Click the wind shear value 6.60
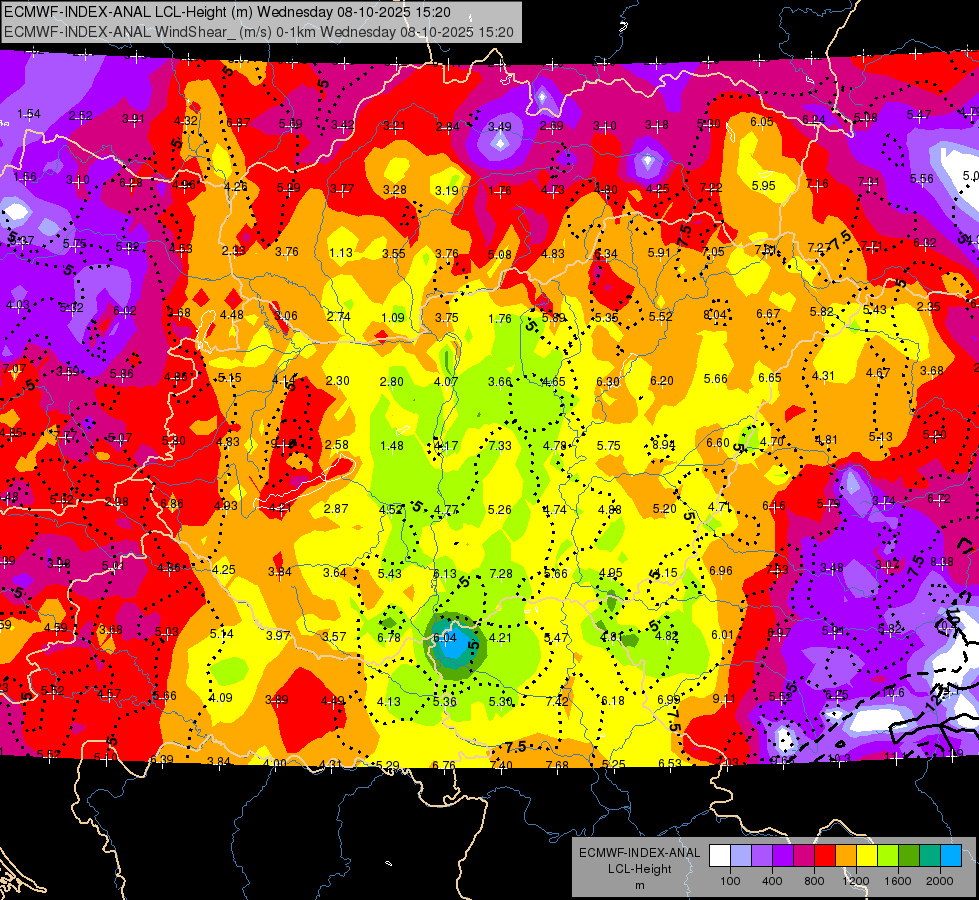Viewport: 979px width, 900px height. 717,443
